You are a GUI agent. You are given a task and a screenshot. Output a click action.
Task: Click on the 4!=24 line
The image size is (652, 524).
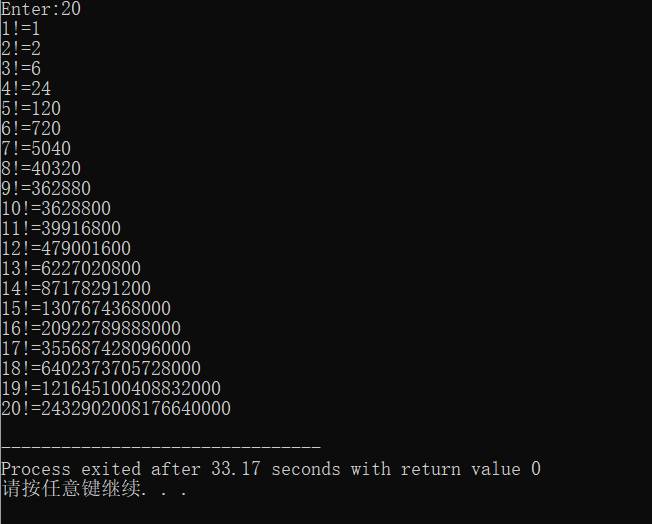[26, 89]
